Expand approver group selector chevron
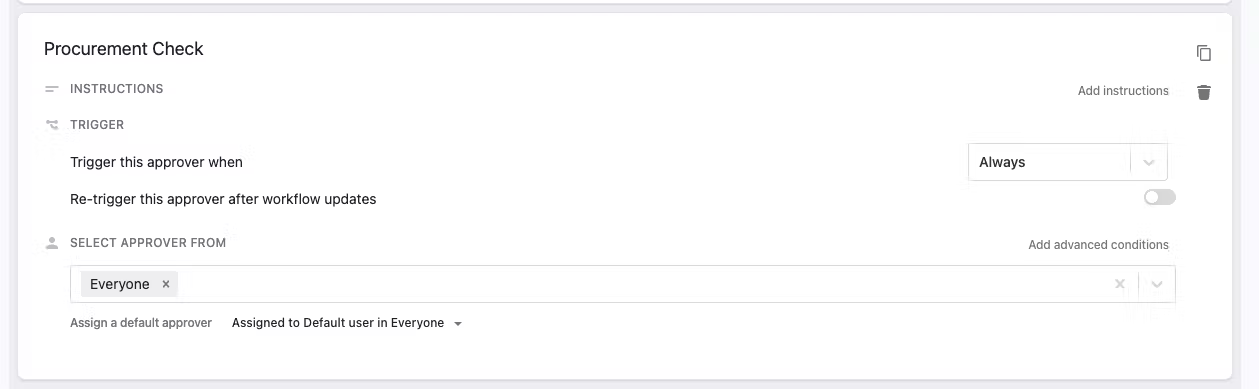The image size is (1259, 389). (1157, 284)
